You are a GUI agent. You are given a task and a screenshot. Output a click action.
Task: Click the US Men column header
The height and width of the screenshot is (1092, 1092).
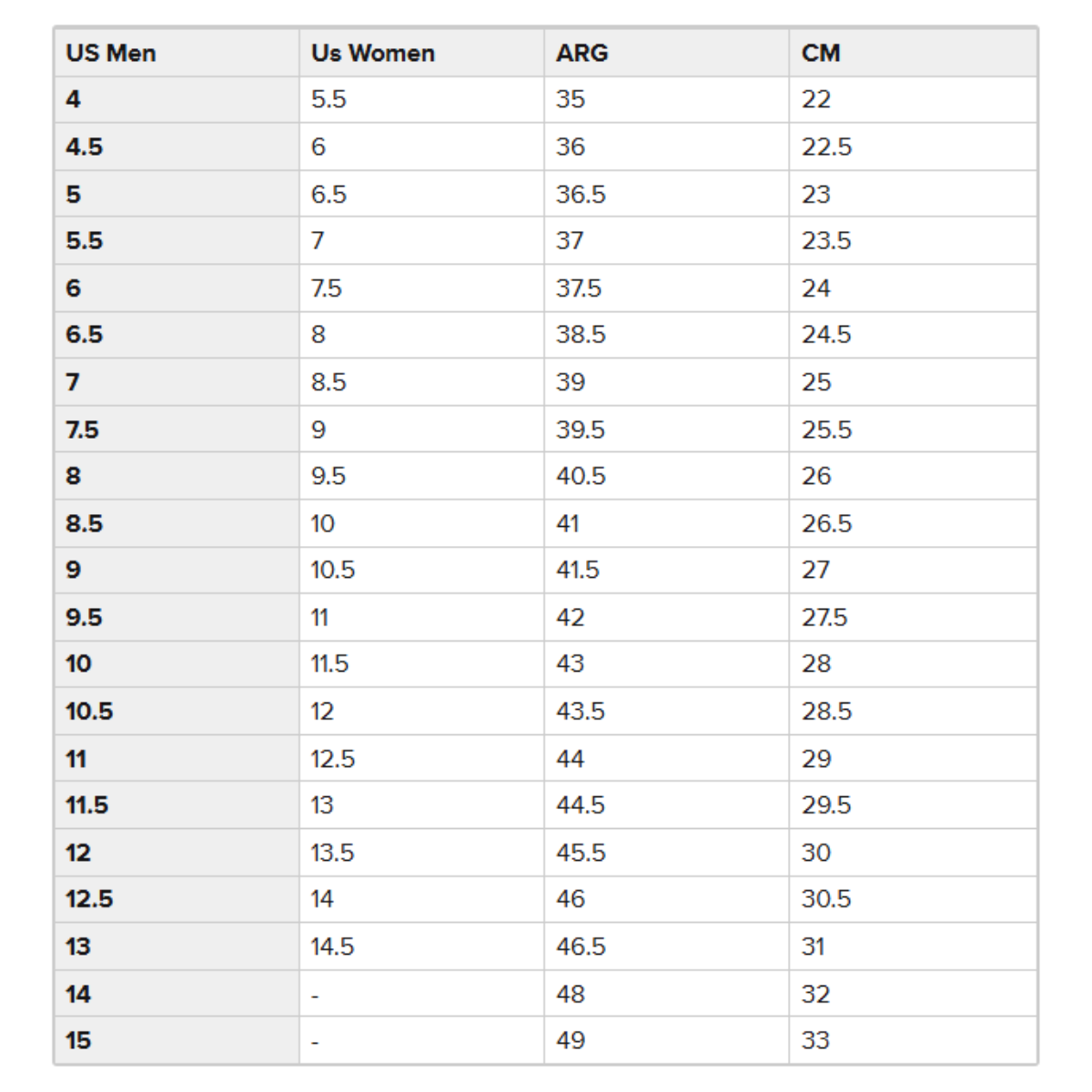tap(177, 53)
